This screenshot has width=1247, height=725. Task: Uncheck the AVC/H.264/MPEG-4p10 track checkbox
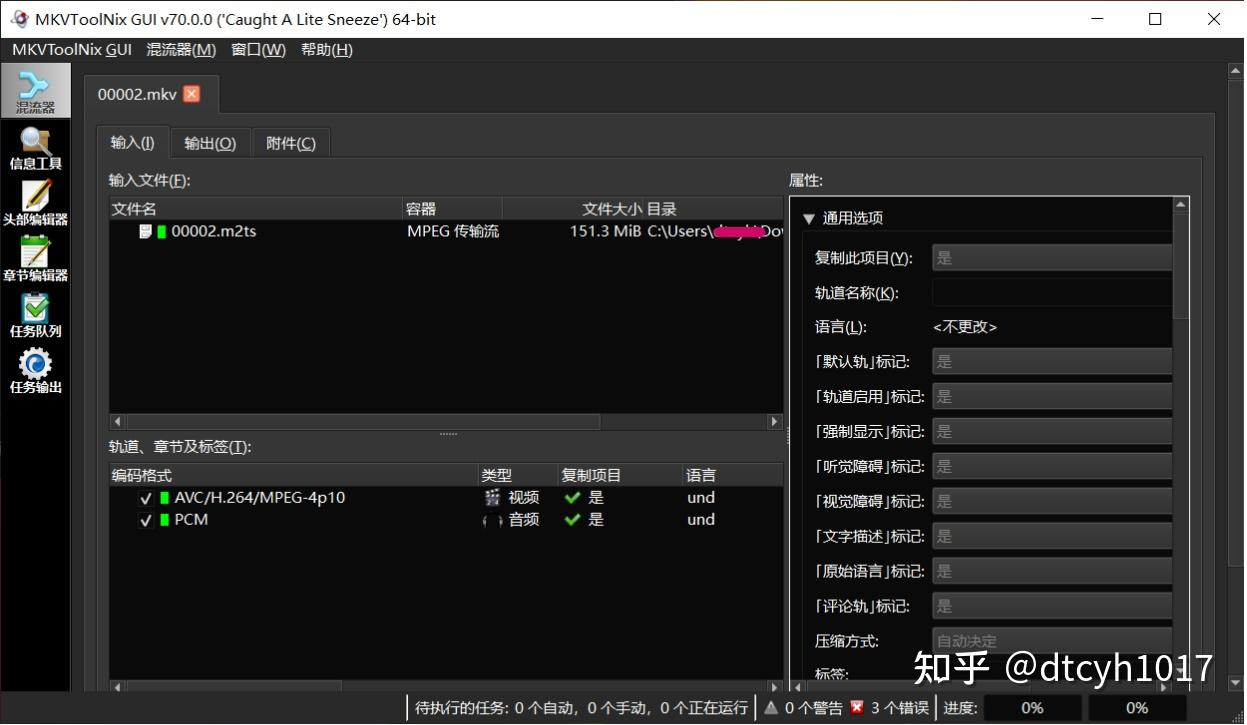[x=146, y=498]
